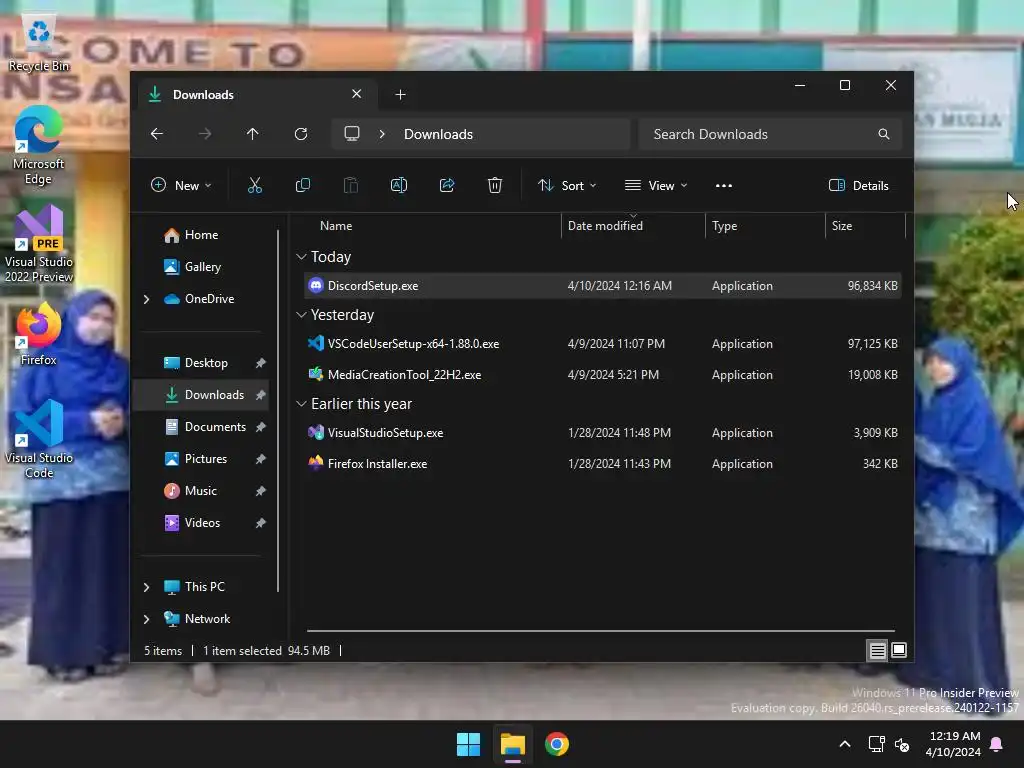Click the Share icon in toolbar
Image resolution: width=1024 pixels, height=768 pixels.
(x=447, y=185)
